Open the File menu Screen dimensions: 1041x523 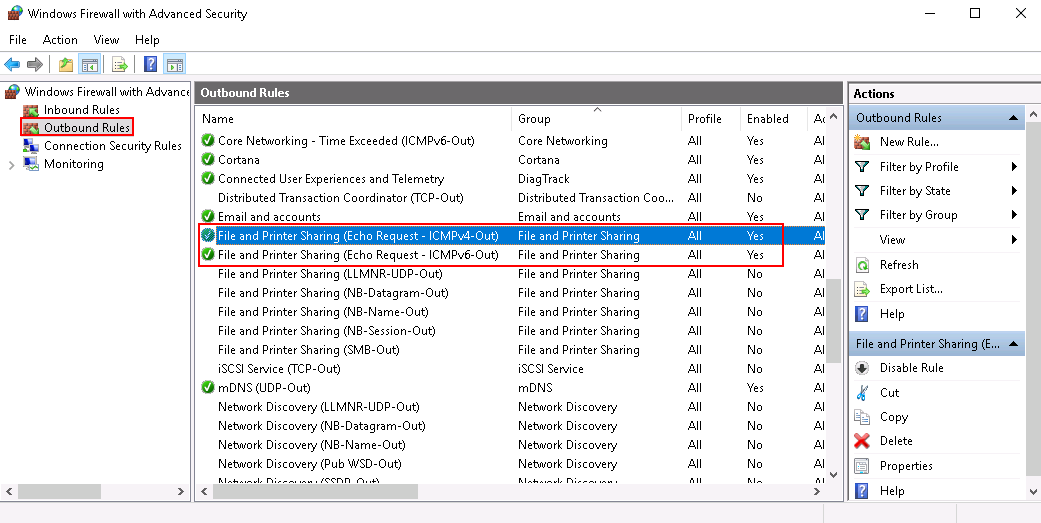pos(18,40)
